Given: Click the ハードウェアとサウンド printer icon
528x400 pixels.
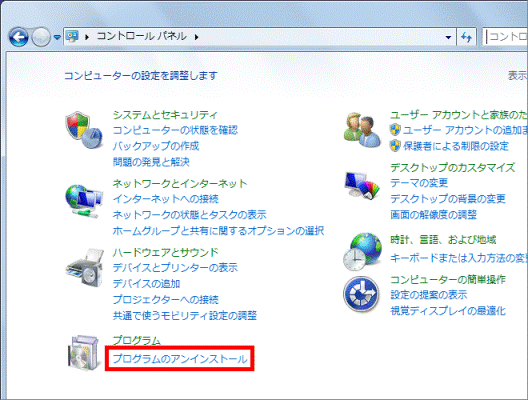Looking at the screenshot, I should click(85, 268).
